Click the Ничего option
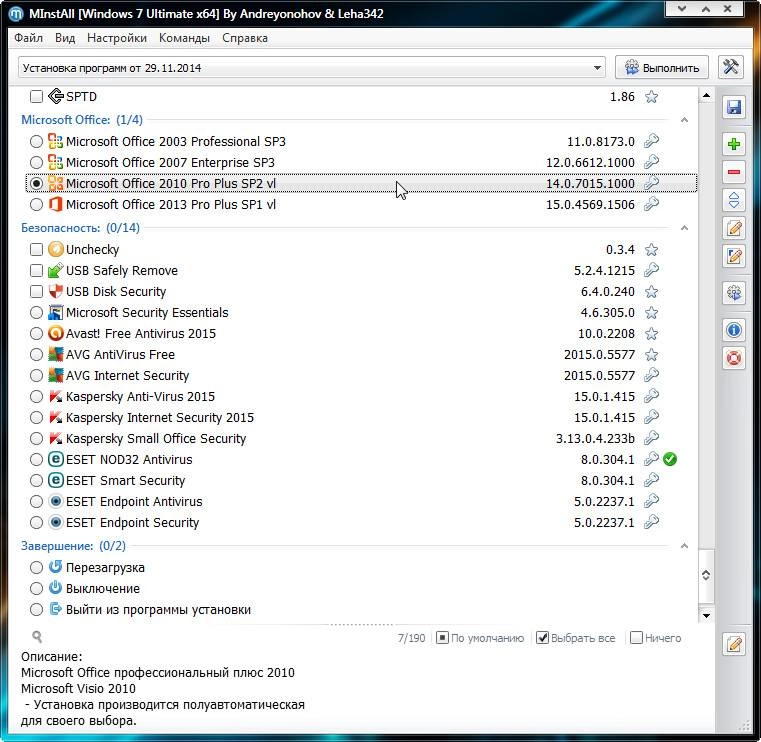Image resolution: width=761 pixels, height=742 pixels. click(656, 638)
